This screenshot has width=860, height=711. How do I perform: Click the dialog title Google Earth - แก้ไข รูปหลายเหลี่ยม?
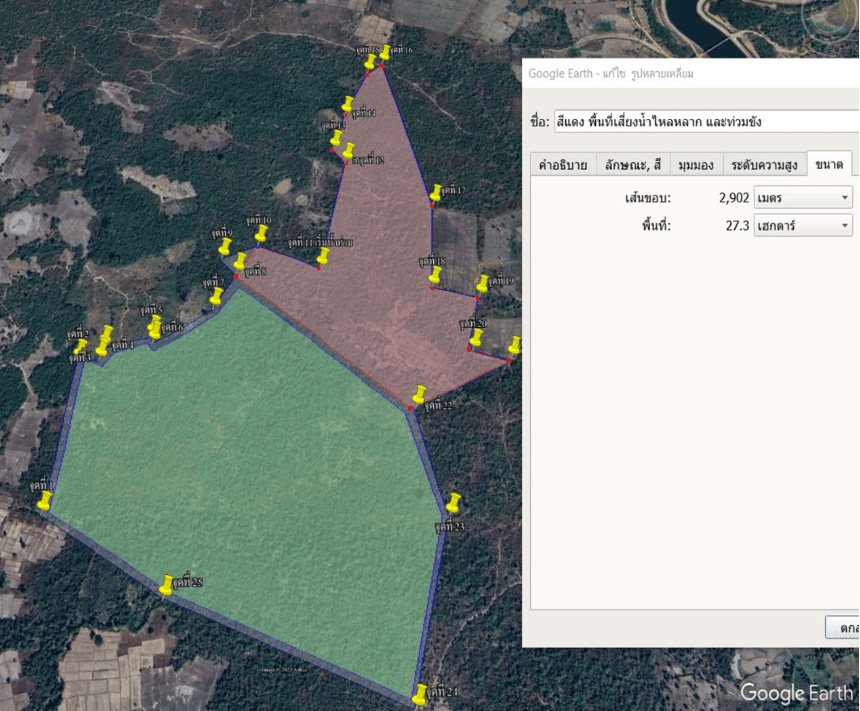610,74
